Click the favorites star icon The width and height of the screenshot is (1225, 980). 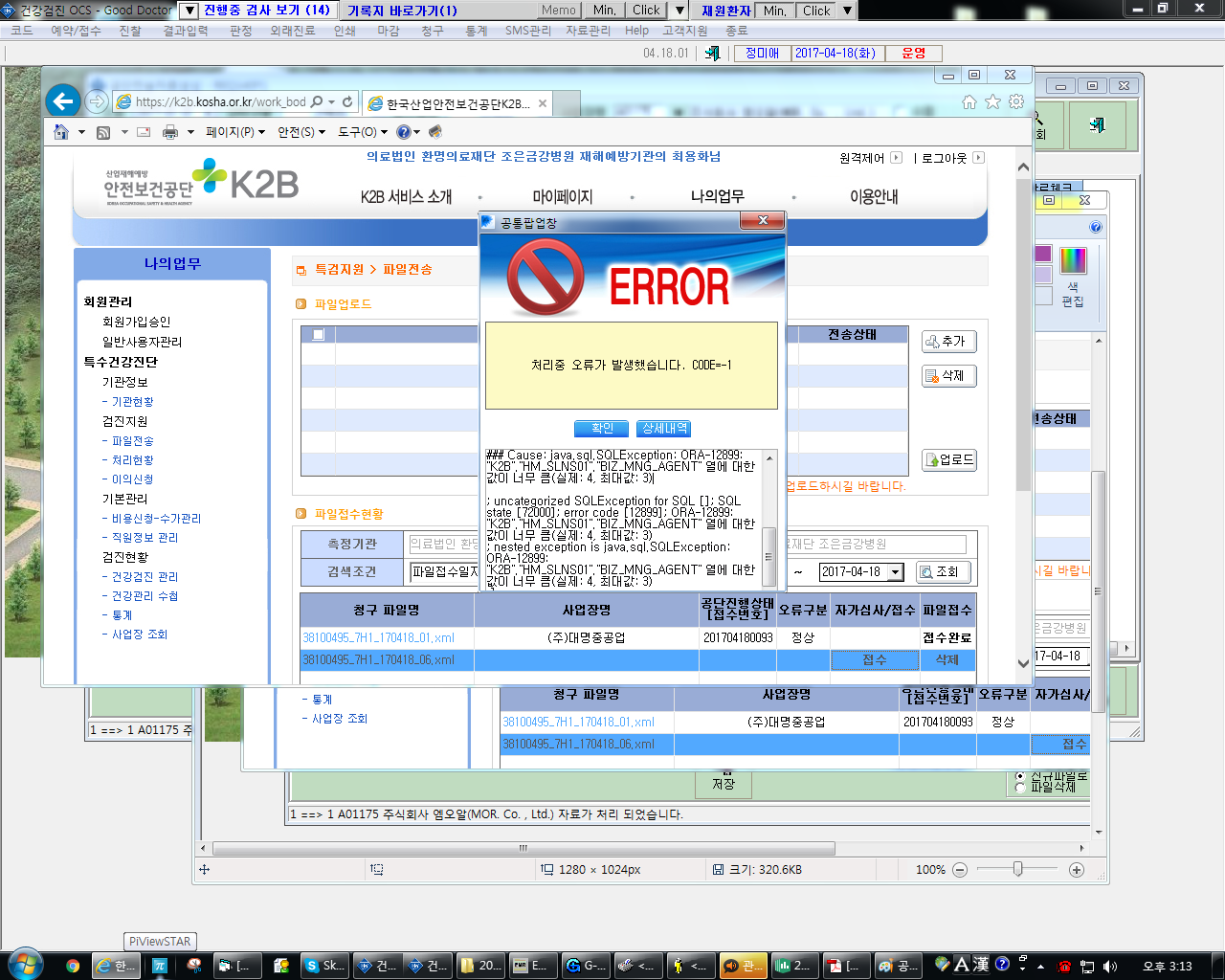(992, 101)
